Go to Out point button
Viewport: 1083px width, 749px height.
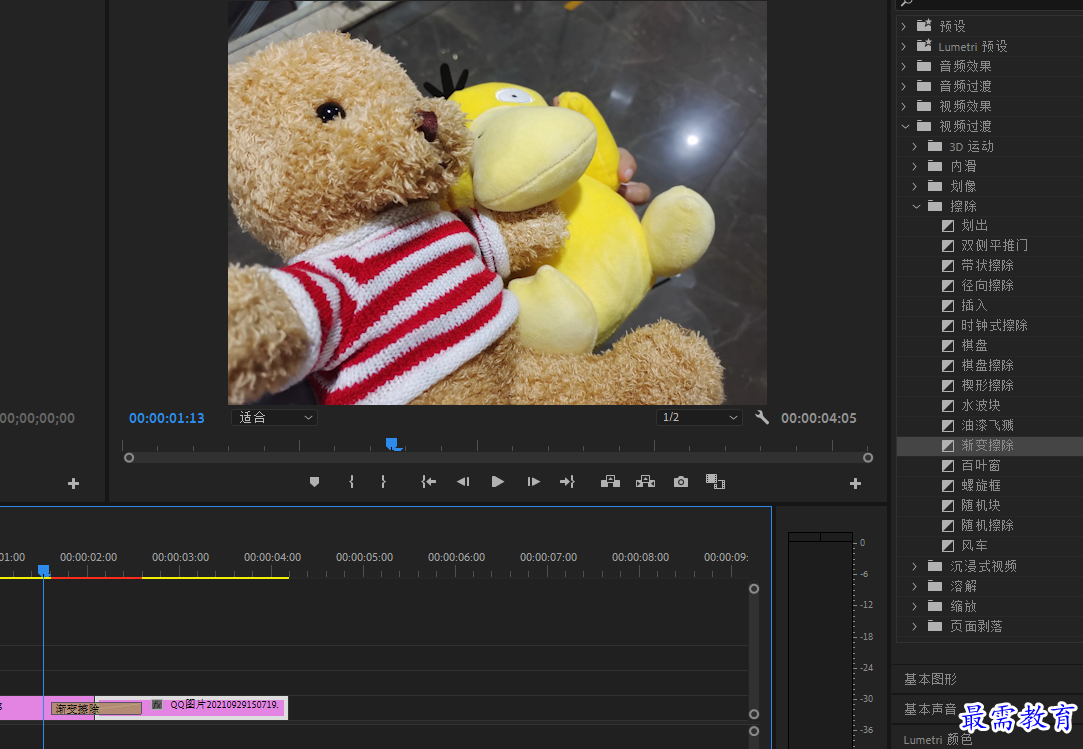(x=567, y=482)
